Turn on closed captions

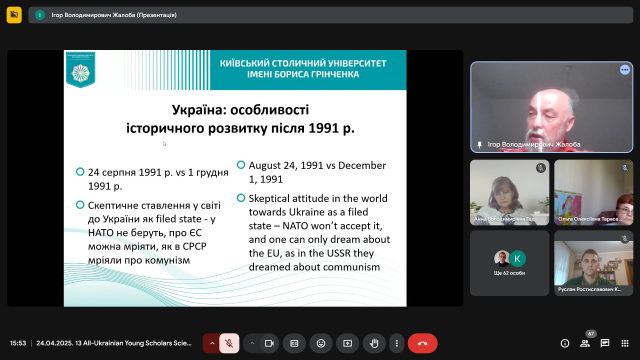point(294,343)
